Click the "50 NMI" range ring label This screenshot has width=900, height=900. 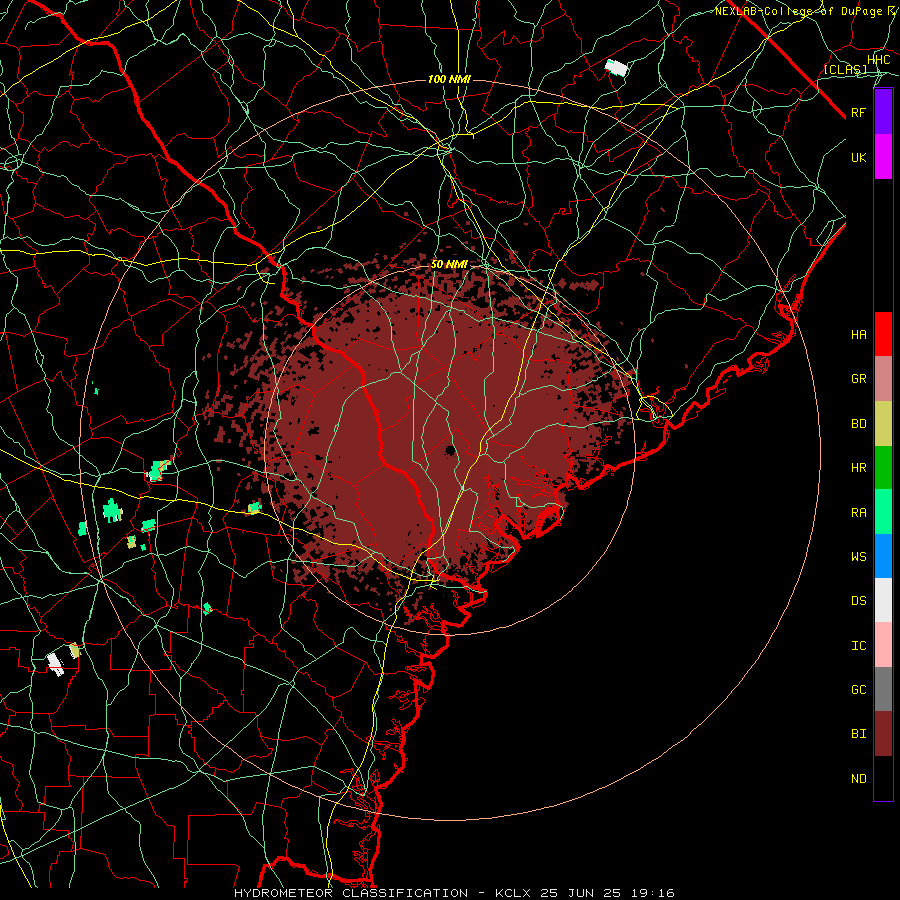(449, 265)
